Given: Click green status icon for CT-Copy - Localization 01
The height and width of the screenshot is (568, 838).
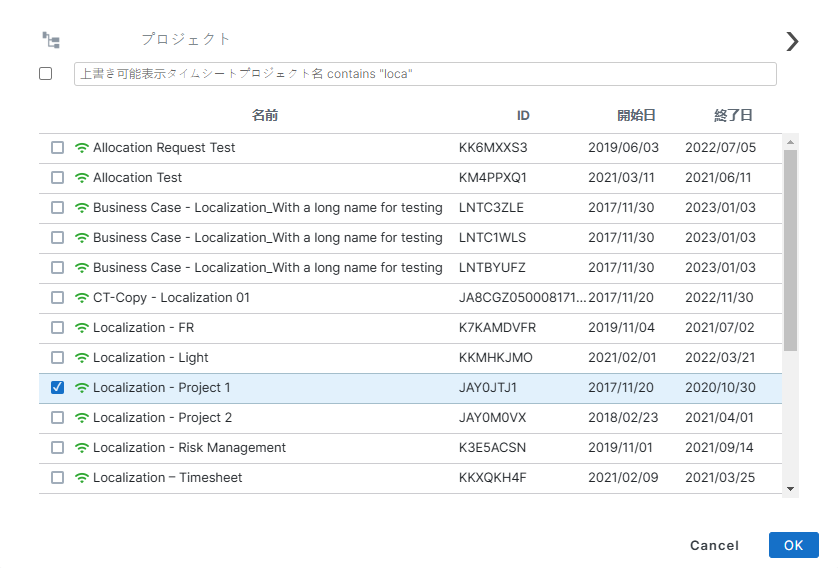Looking at the screenshot, I should pos(82,298).
